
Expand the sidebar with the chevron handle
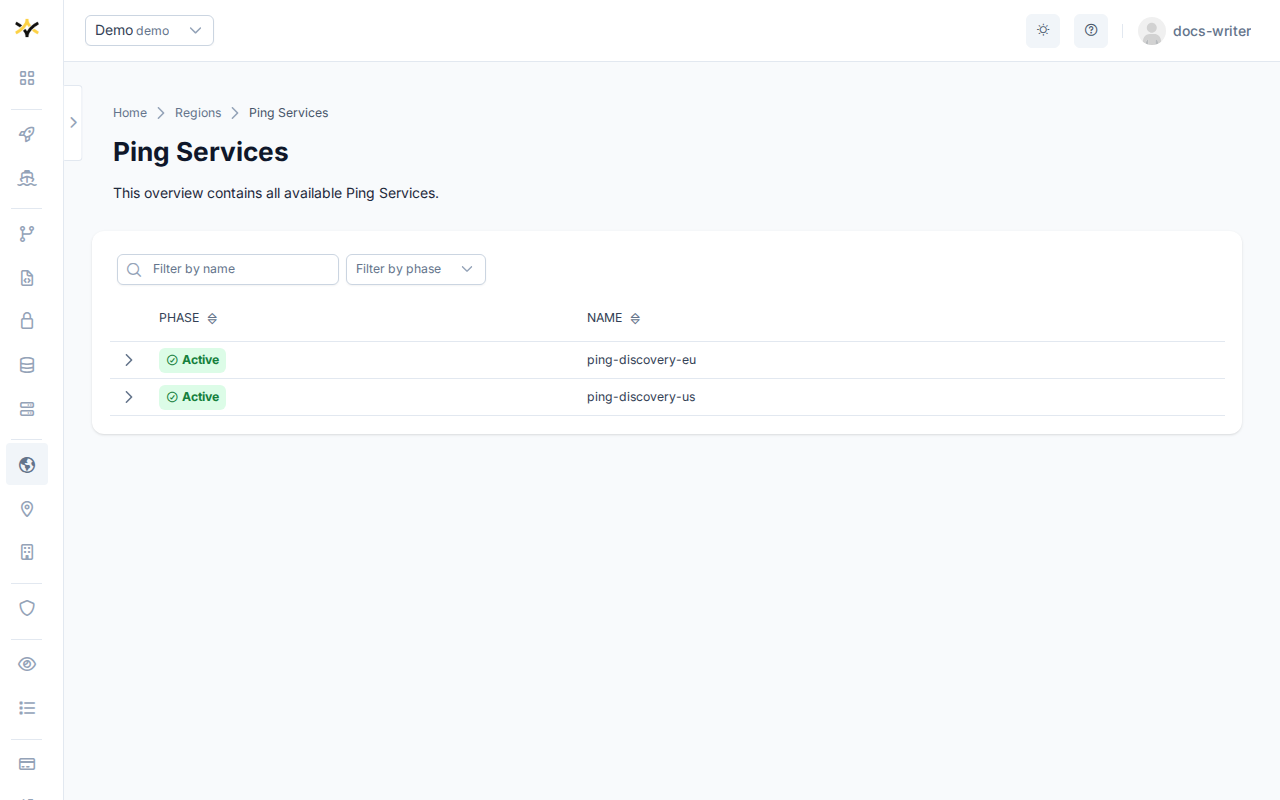pyautogui.click(x=73, y=122)
